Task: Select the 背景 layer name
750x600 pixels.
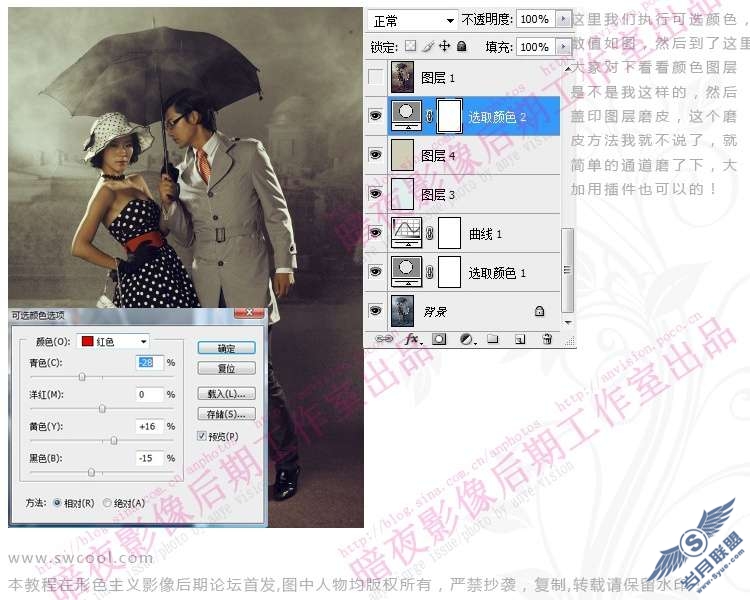Action: [x=435, y=312]
